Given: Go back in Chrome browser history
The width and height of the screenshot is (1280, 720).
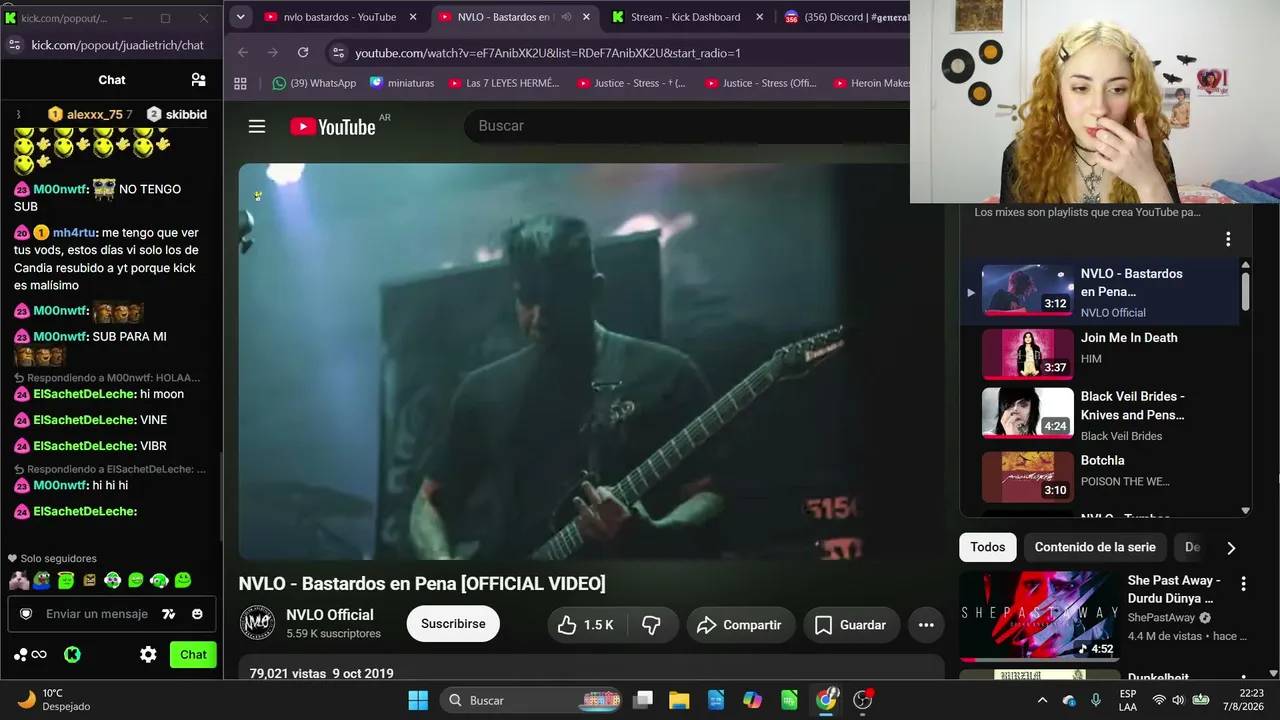Looking at the screenshot, I should (x=243, y=53).
